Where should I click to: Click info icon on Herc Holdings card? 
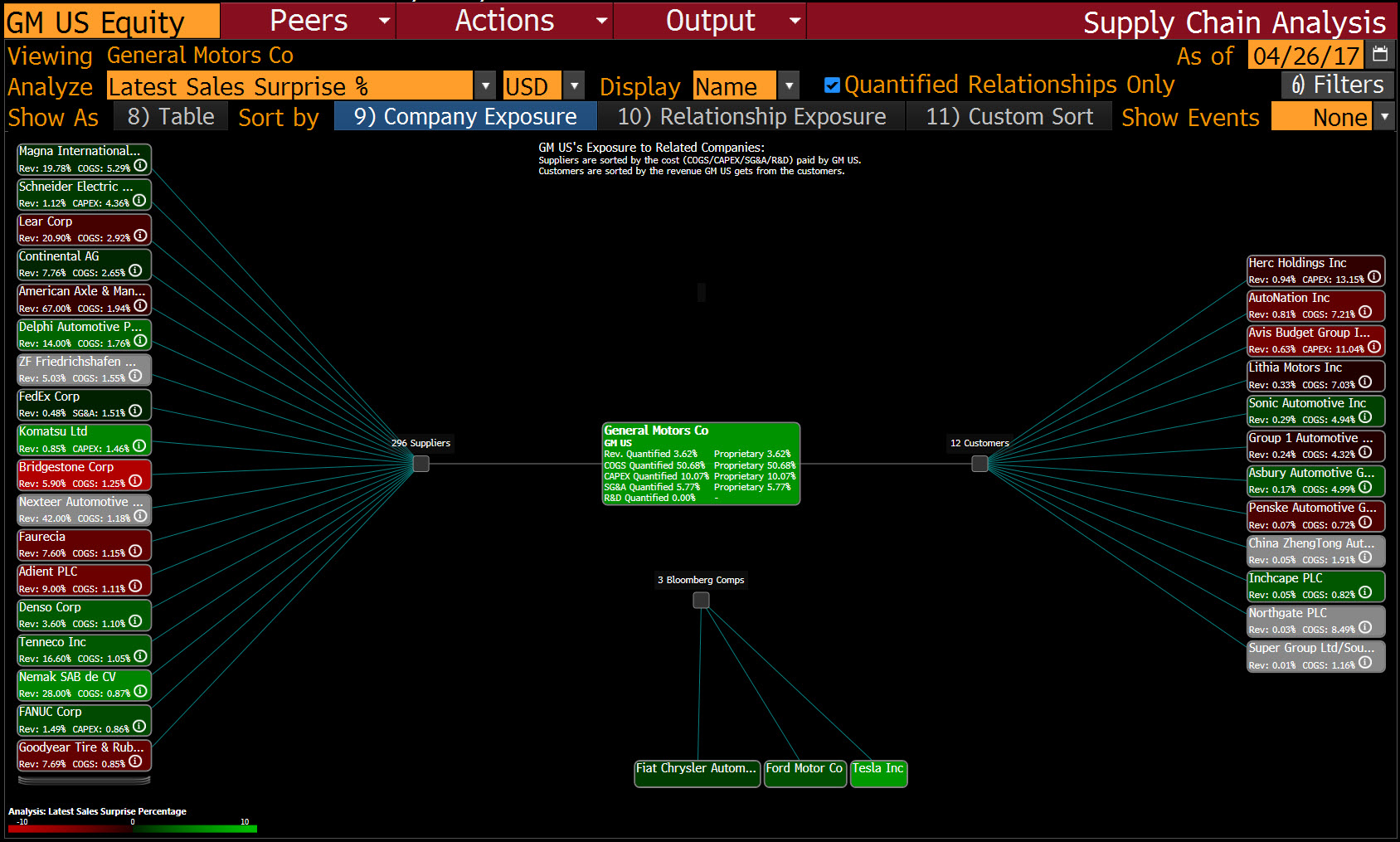(x=1374, y=277)
